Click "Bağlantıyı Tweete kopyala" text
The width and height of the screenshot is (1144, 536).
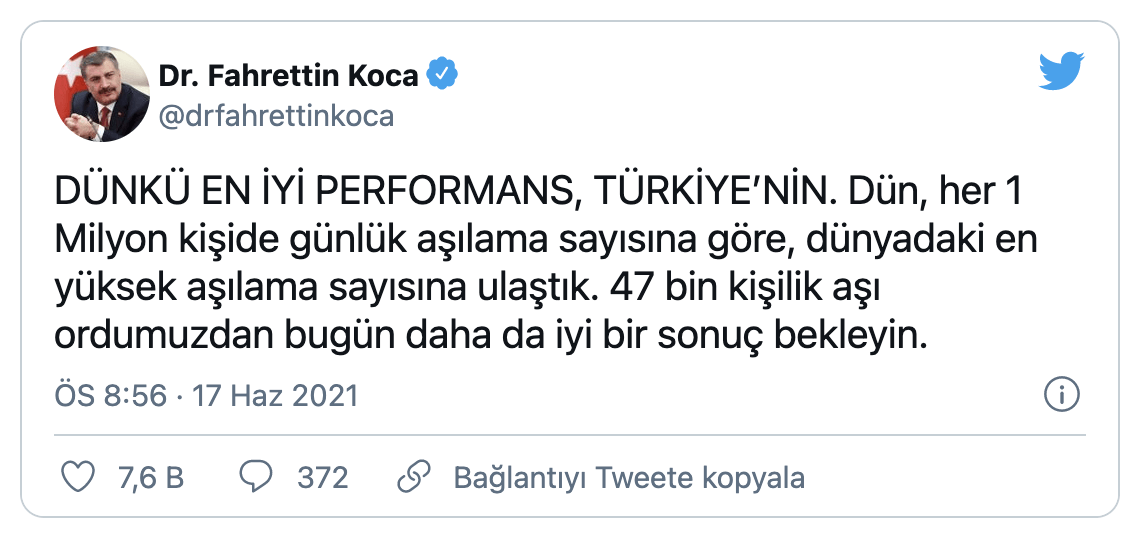tap(629, 478)
